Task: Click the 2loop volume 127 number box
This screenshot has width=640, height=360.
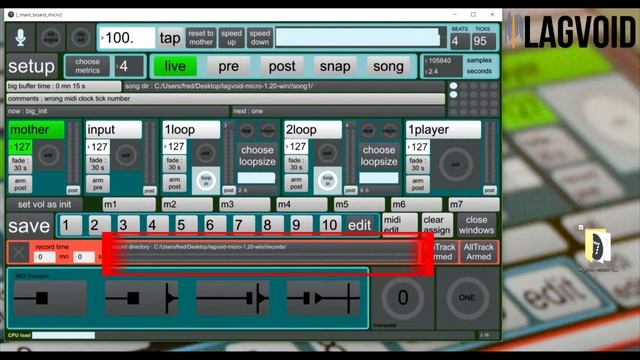Action: (296, 147)
